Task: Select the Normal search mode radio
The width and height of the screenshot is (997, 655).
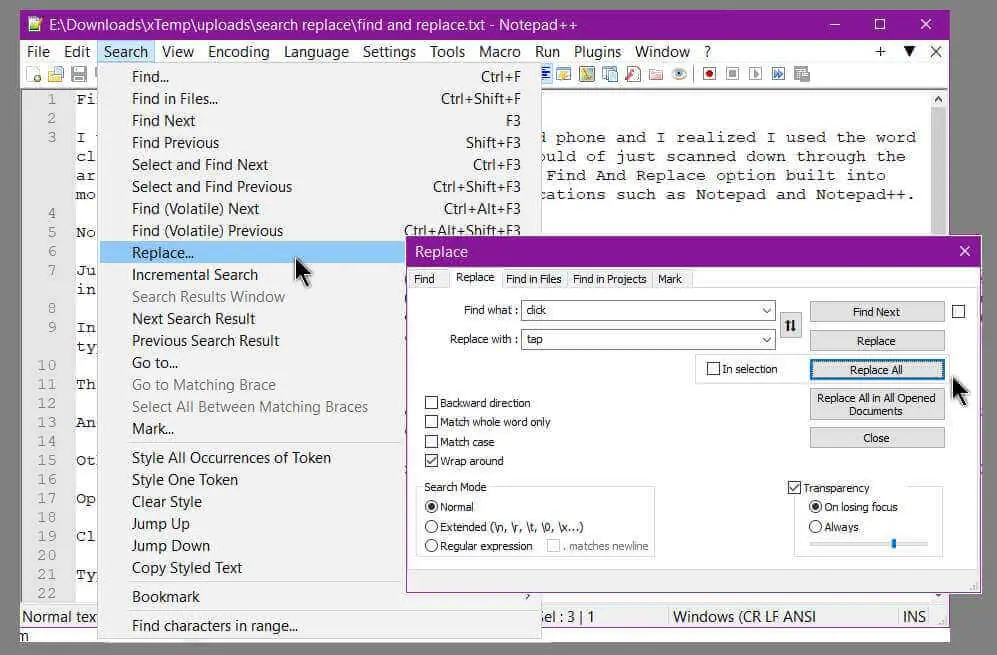Action: [431, 507]
